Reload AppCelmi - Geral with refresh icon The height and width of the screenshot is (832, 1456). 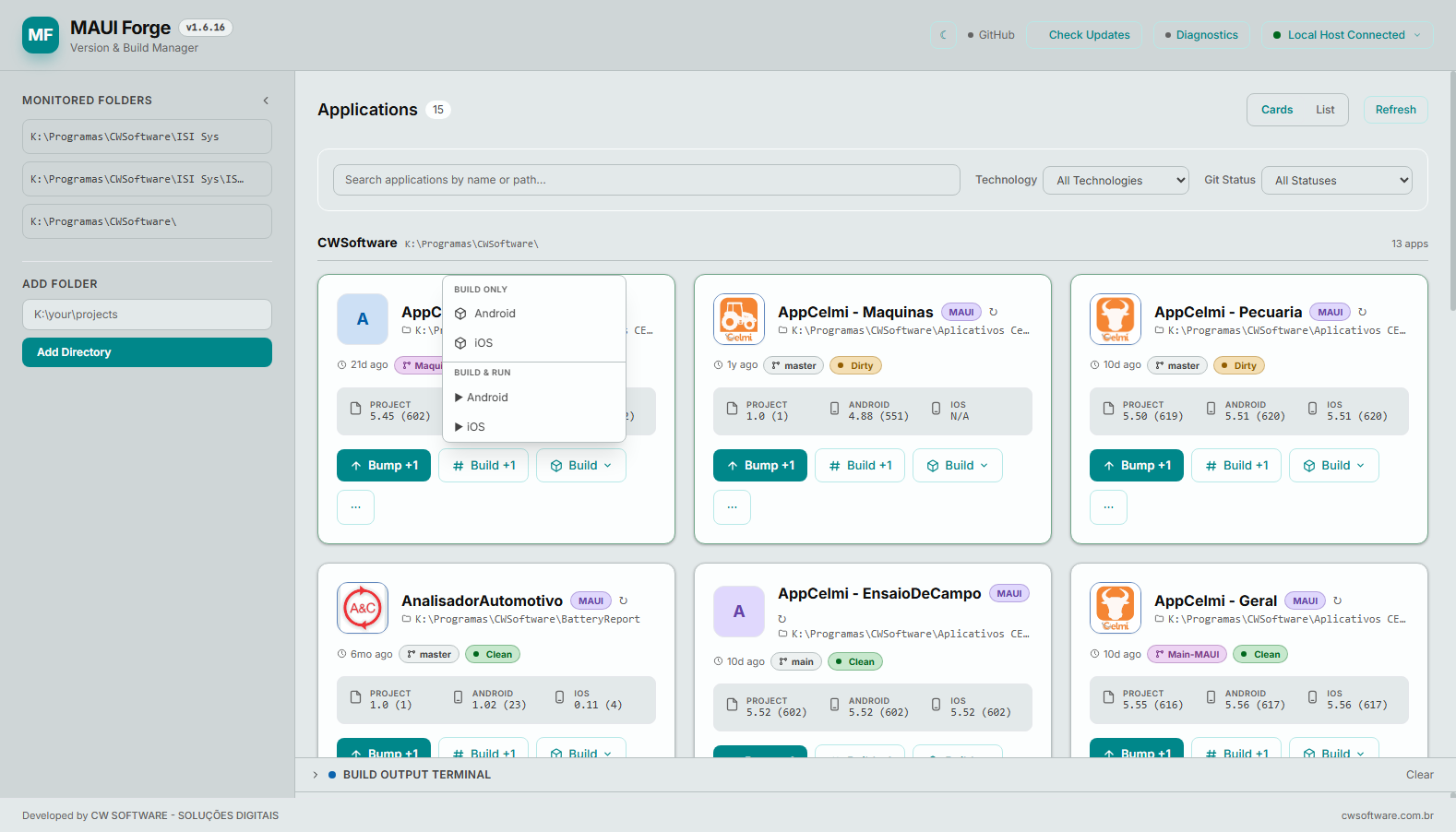(1337, 600)
